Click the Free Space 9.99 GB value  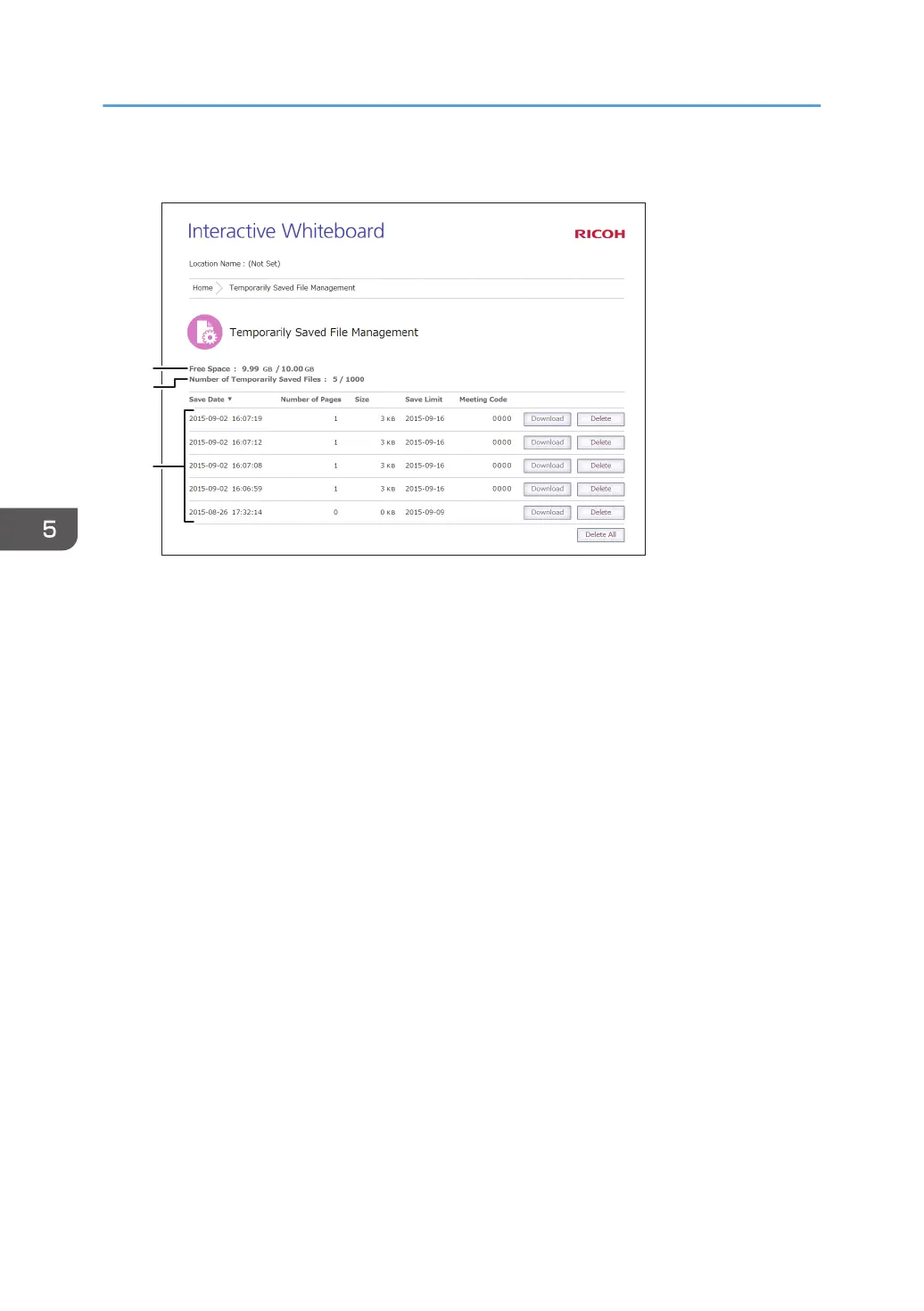[x=257, y=368]
